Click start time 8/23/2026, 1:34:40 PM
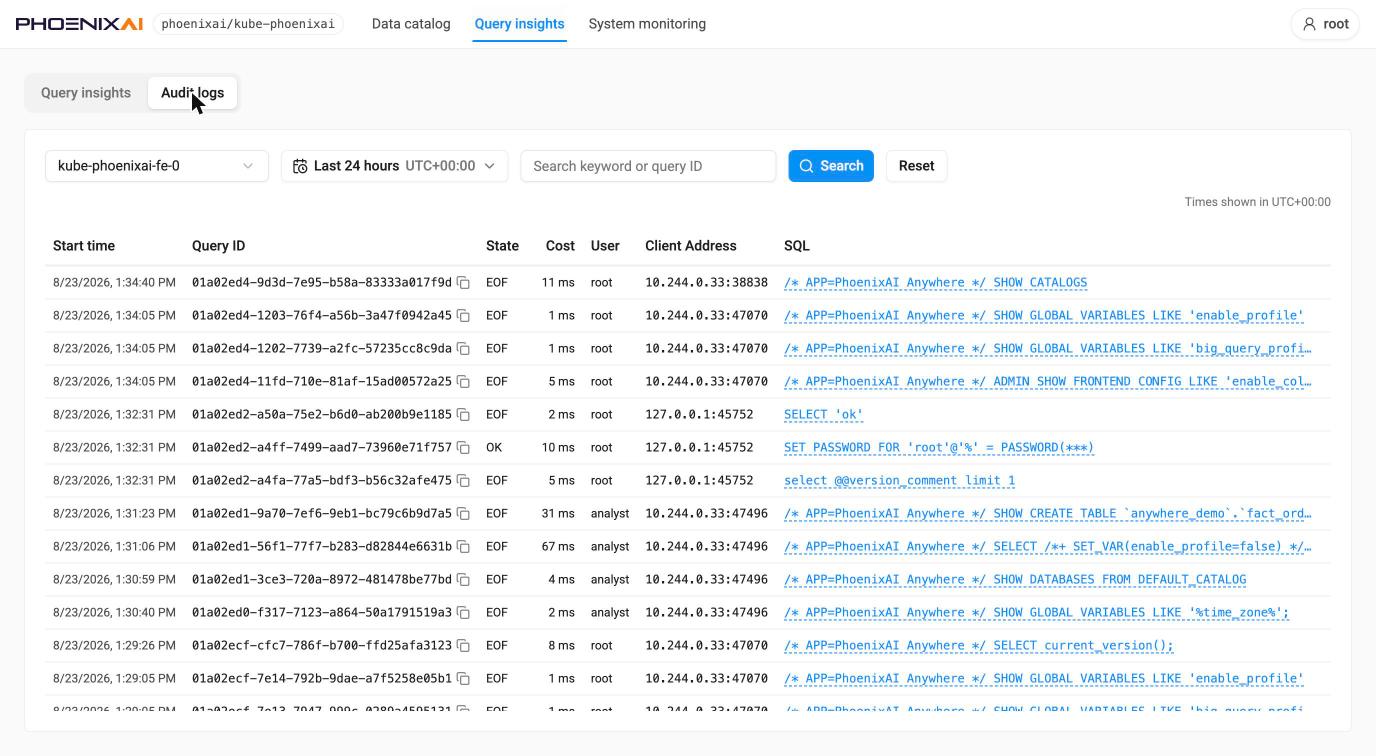The image size is (1376, 756). pyautogui.click(x=114, y=283)
